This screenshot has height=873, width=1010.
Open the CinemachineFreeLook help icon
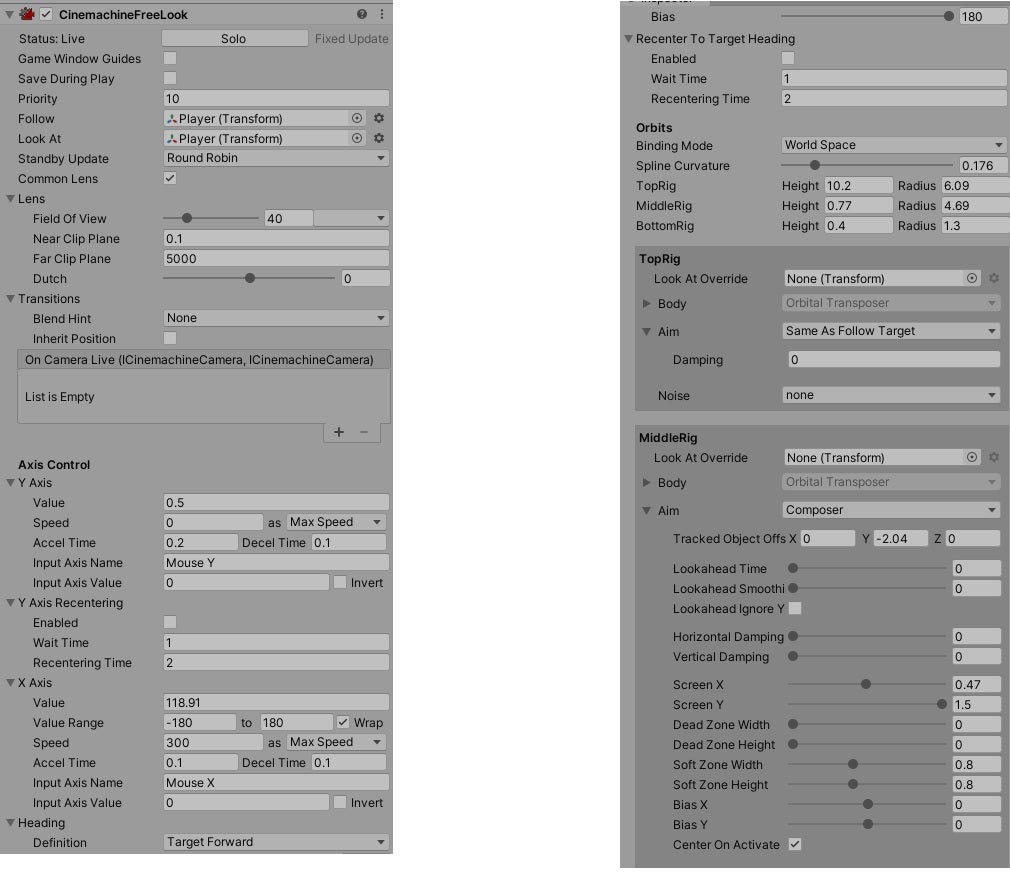360,14
